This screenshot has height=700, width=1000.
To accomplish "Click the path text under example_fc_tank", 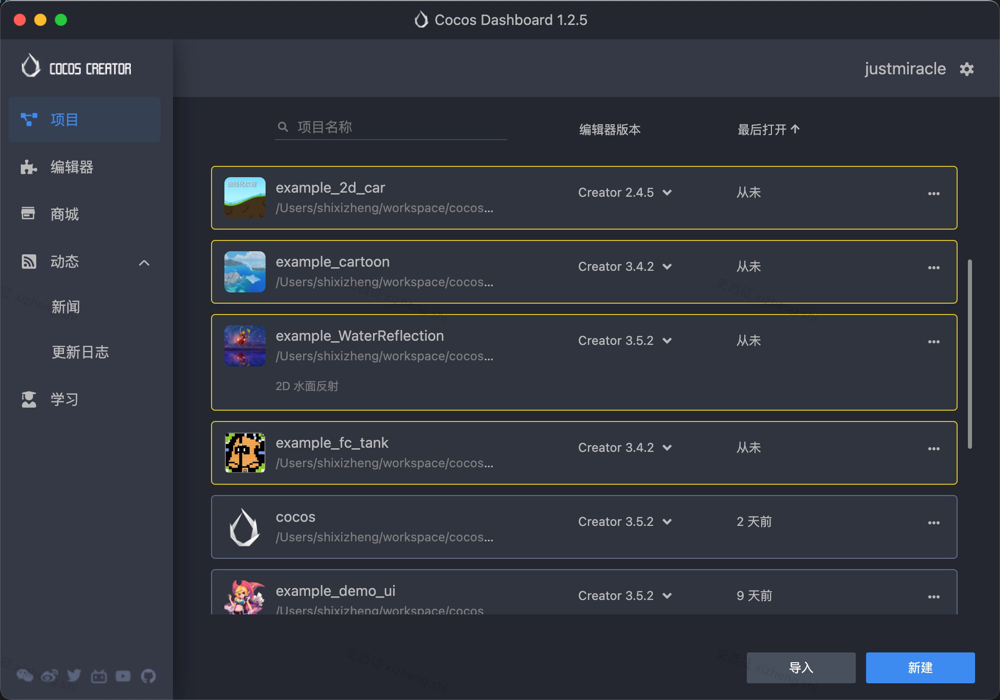I will pos(384,463).
